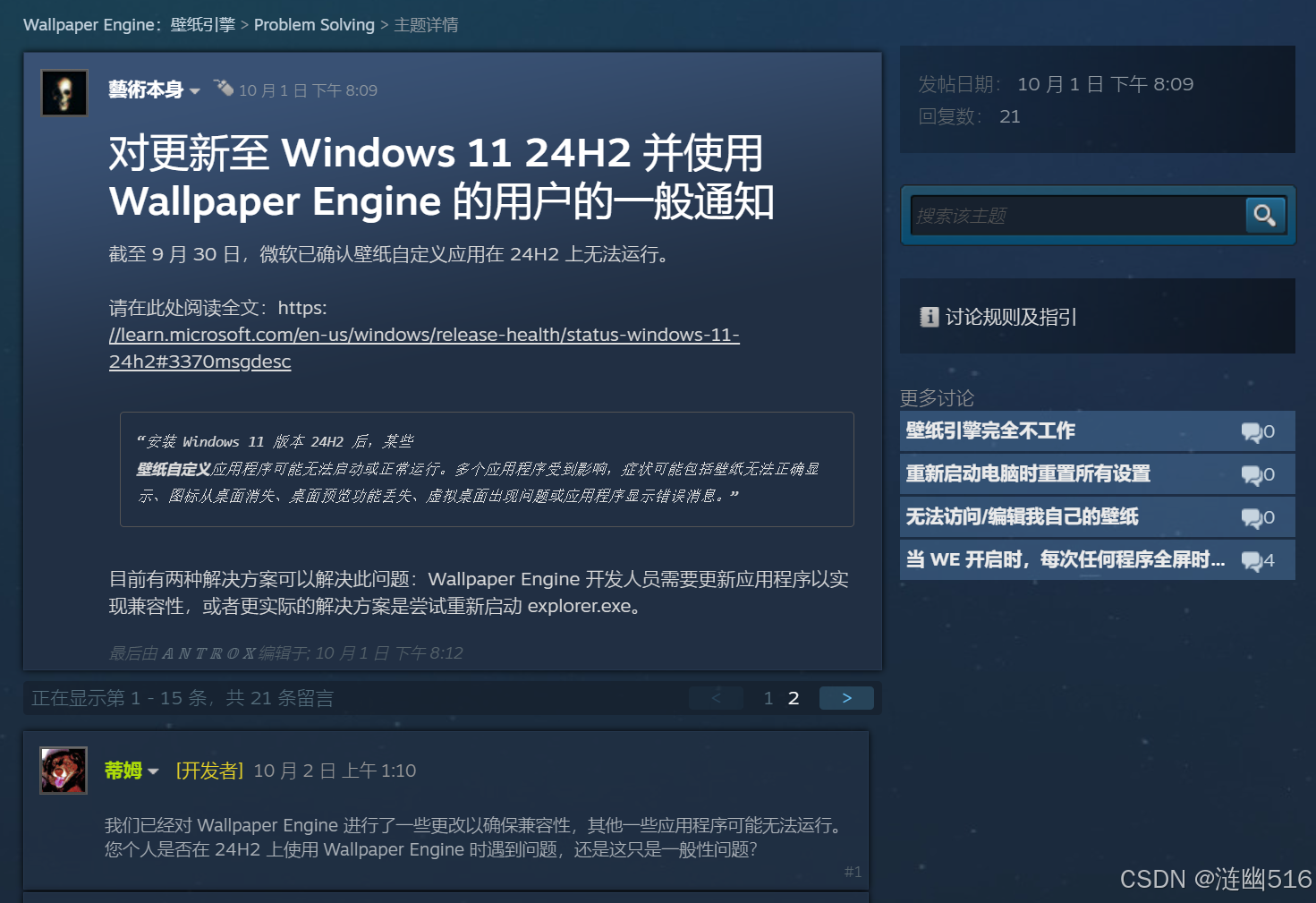Expand dropdown arrow next to 藝術本身

[x=194, y=91]
